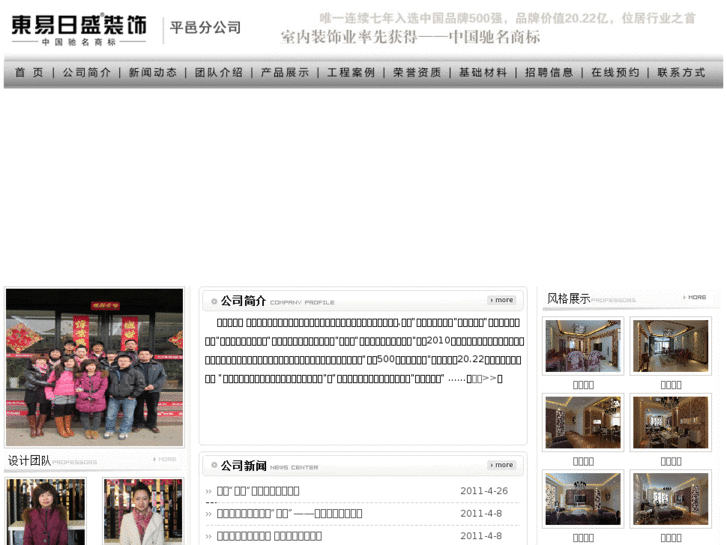Click the 平邑分公司 branch name text
The height and width of the screenshot is (545, 727).
click(205, 27)
